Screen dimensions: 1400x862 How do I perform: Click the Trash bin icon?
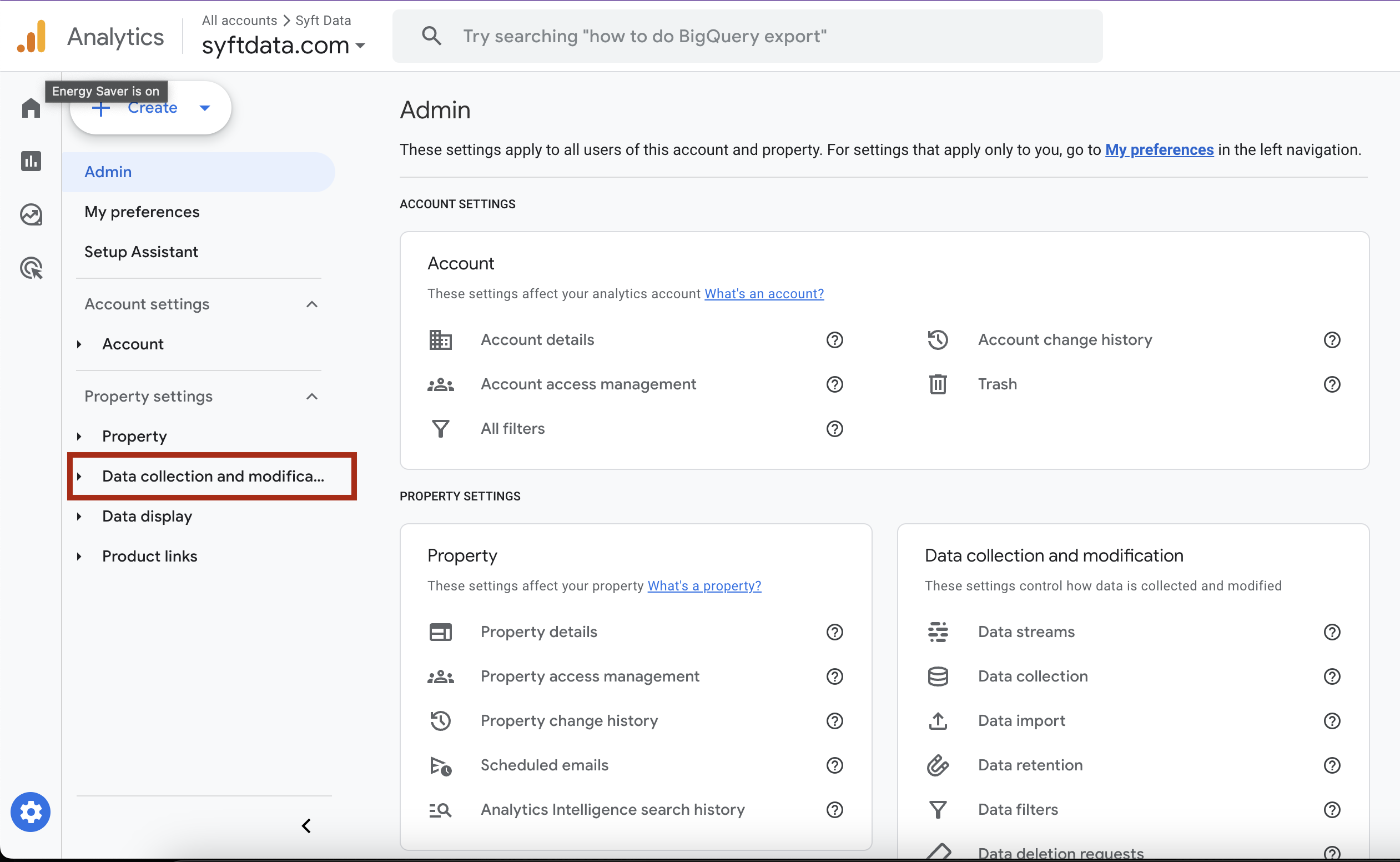pyautogui.click(x=938, y=384)
